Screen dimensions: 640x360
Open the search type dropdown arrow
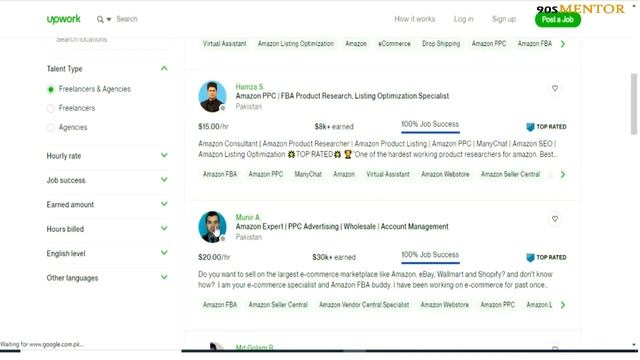point(109,19)
